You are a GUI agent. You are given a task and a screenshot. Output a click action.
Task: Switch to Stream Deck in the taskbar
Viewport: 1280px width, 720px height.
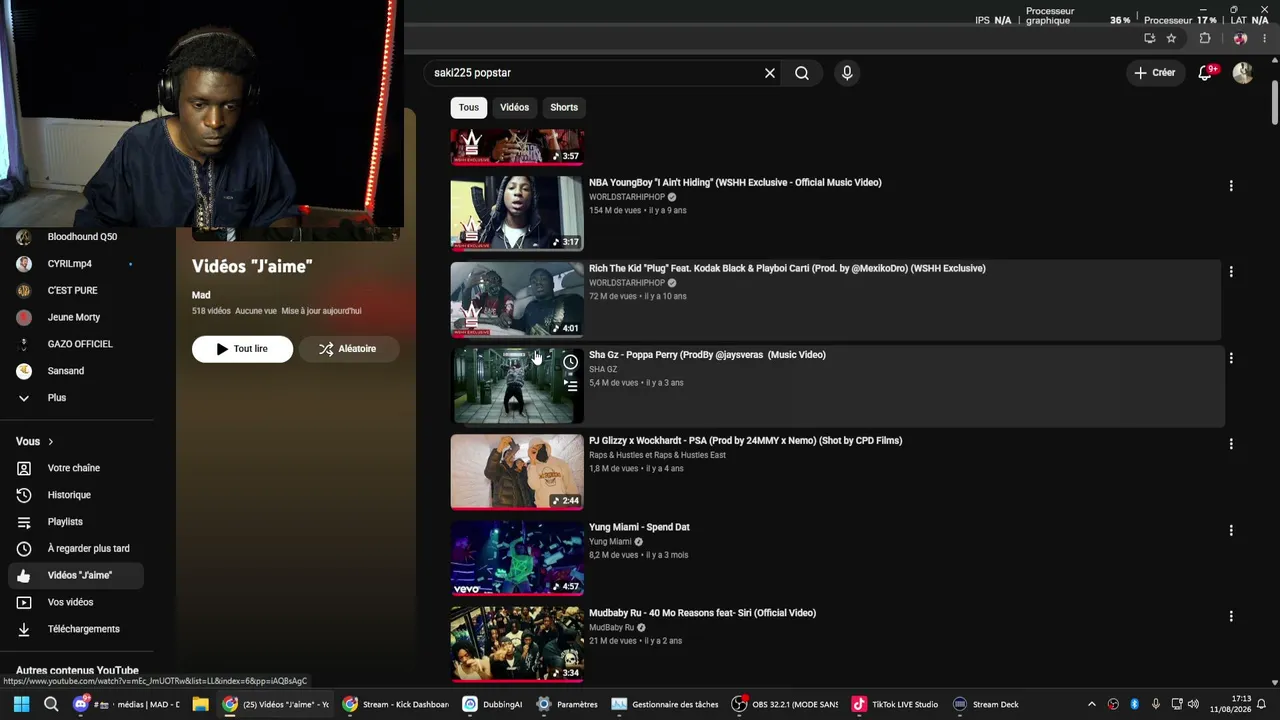(986, 704)
